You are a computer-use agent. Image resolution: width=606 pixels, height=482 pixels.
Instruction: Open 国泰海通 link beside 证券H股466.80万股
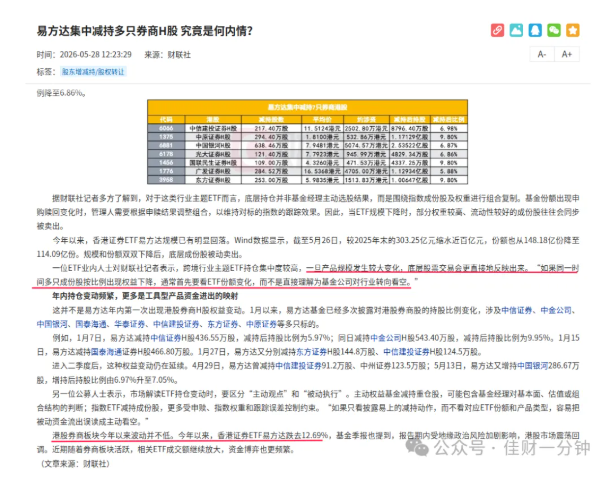click(x=106, y=352)
